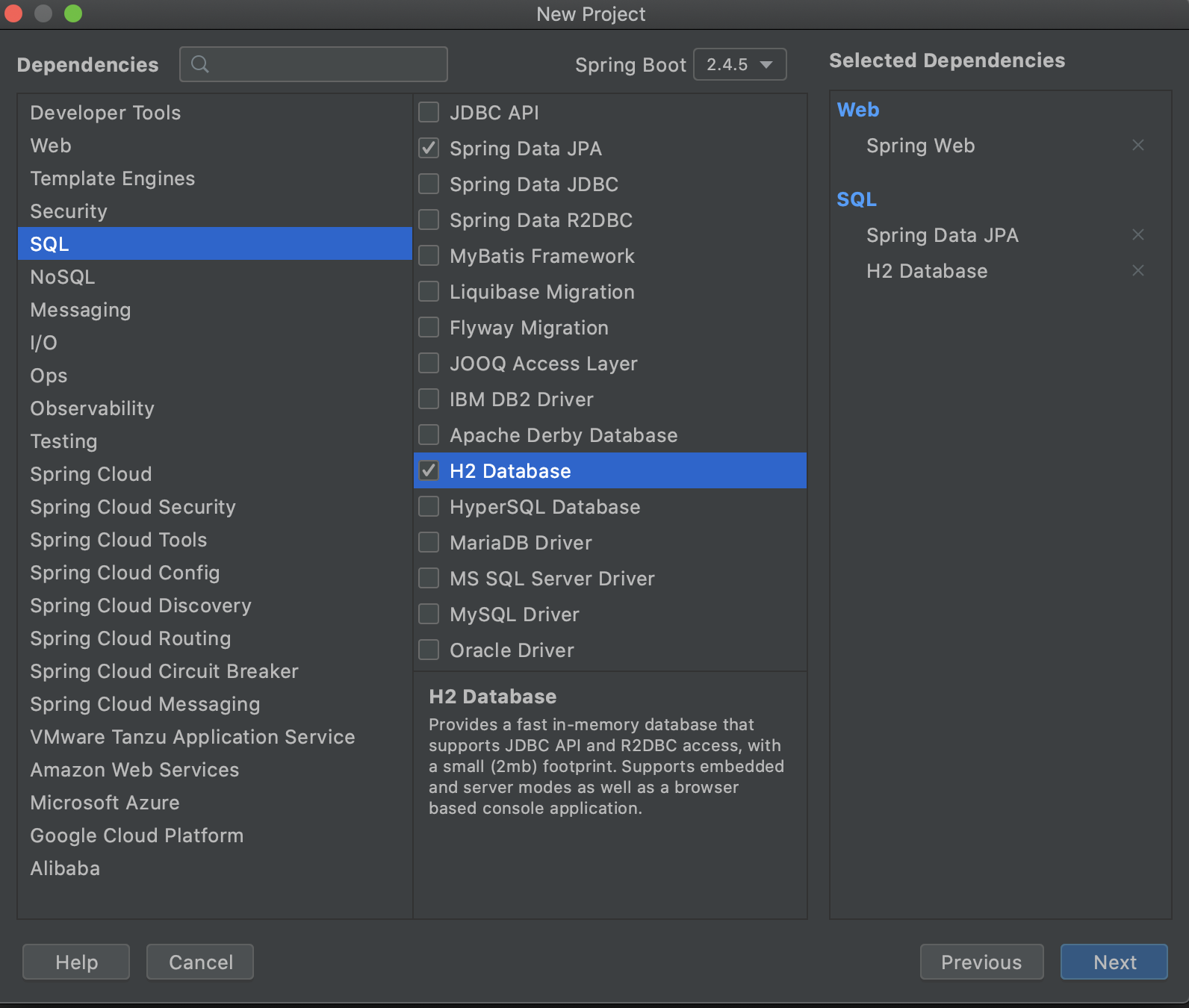This screenshot has width=1189, height=1008.
Task: Check the Flyway Migration box
Action: [429, 327]
